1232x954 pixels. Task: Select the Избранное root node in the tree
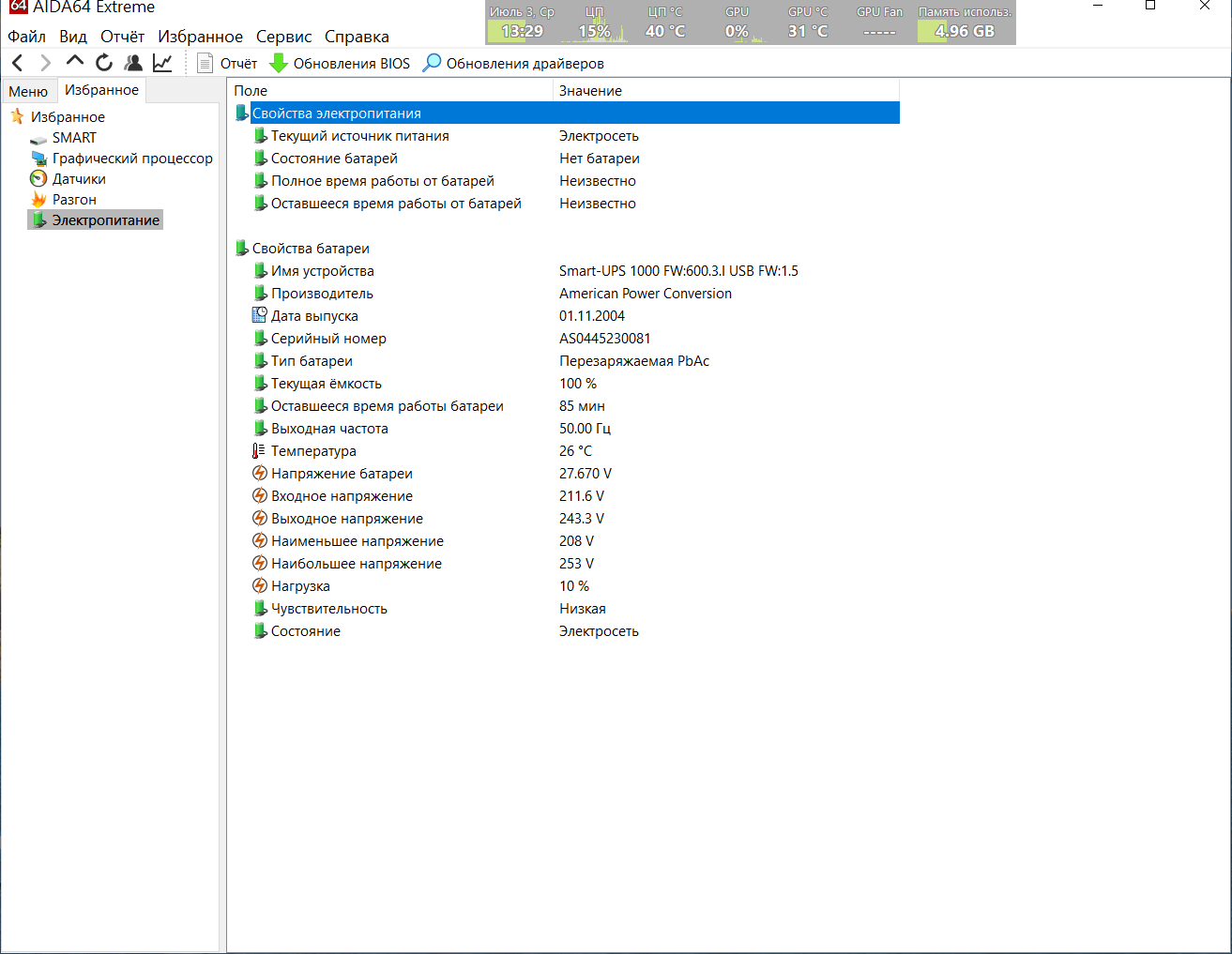[68, 117]
